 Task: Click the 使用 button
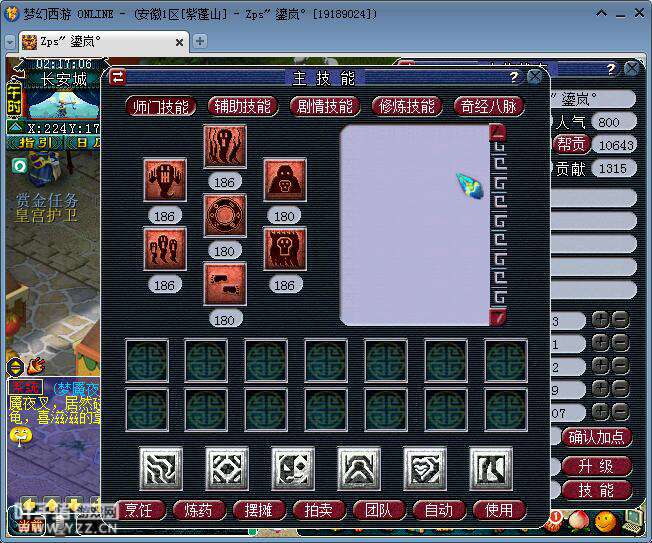(499, 510)
